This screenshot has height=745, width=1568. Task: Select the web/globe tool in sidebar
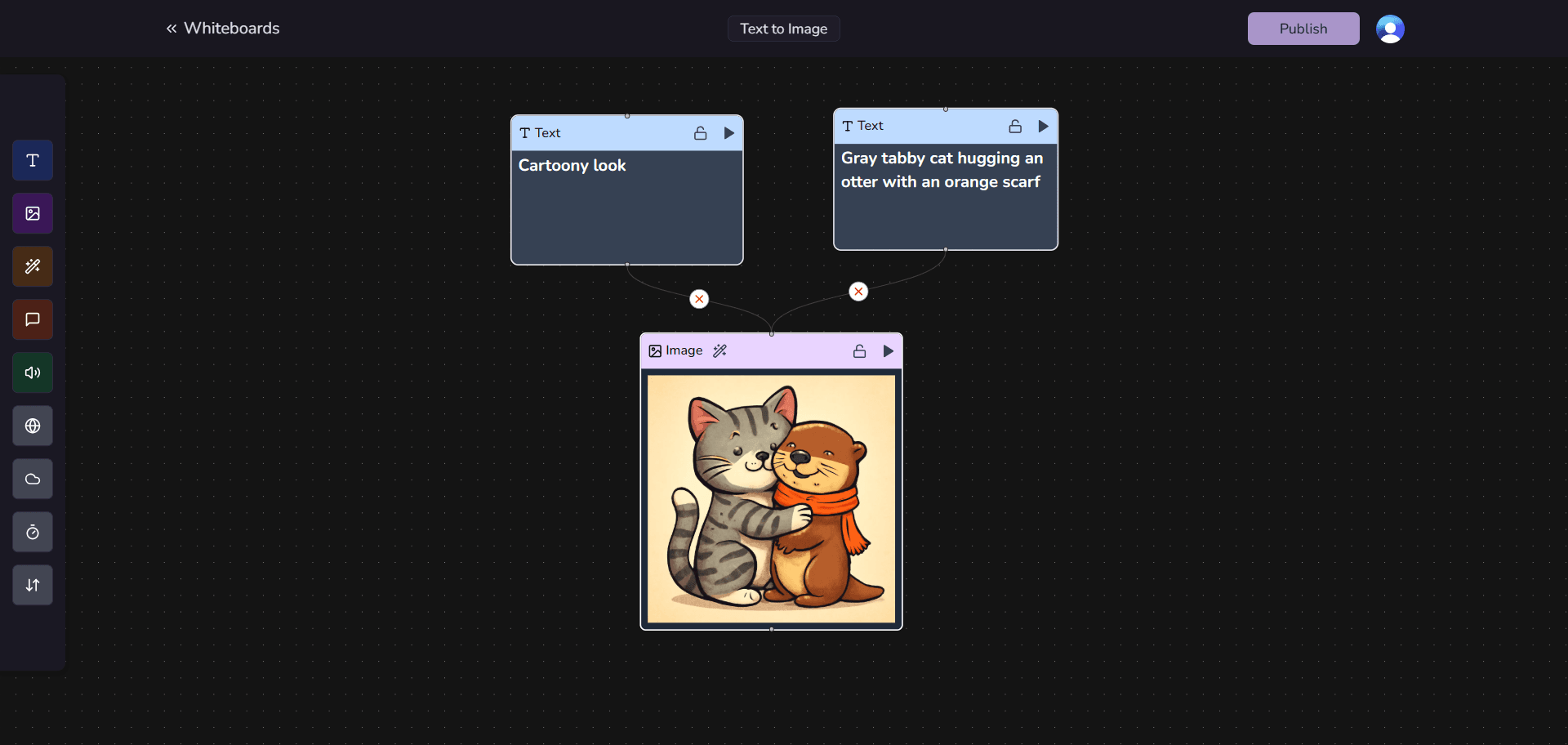32,426
